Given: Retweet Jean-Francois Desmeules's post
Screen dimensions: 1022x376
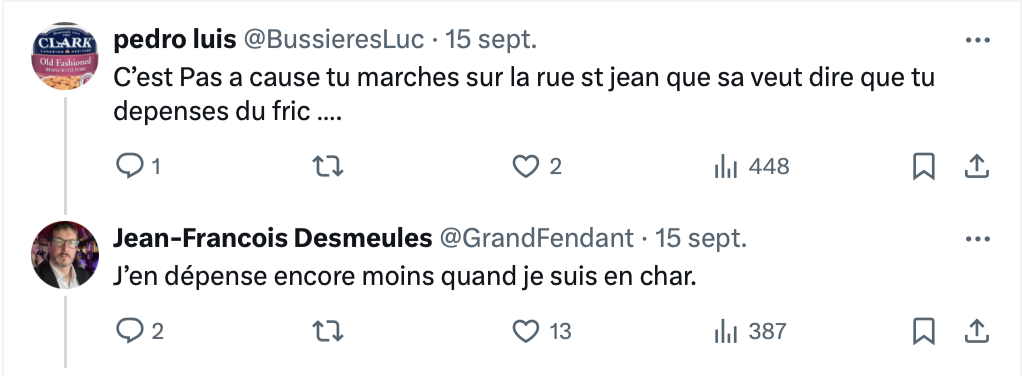Looking at the screenshot, I should tap(328, 332).
